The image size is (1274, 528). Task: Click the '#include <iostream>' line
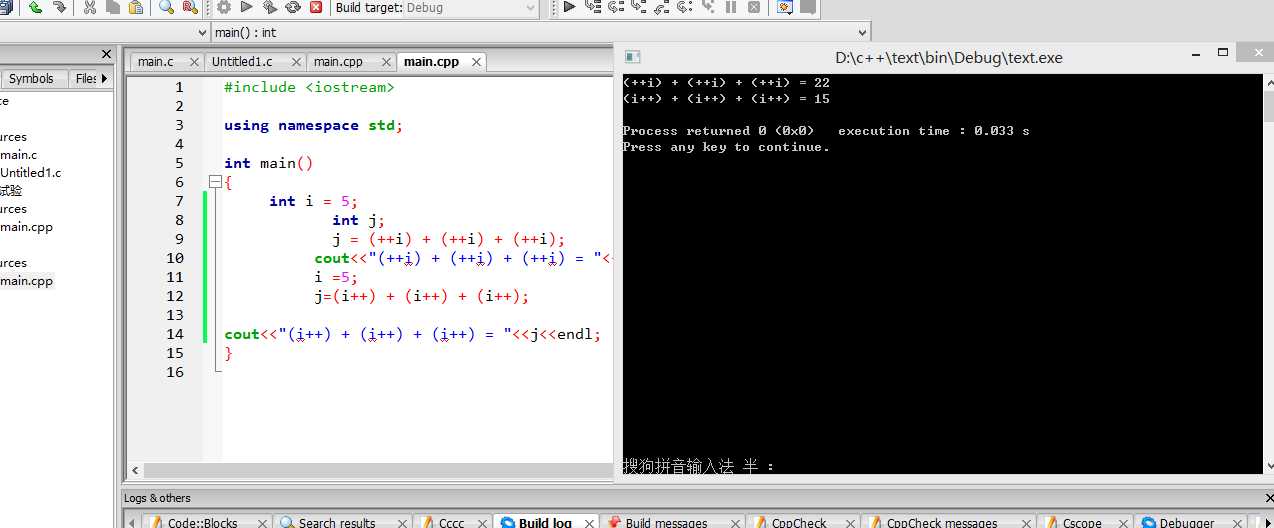tap(309, 87)
